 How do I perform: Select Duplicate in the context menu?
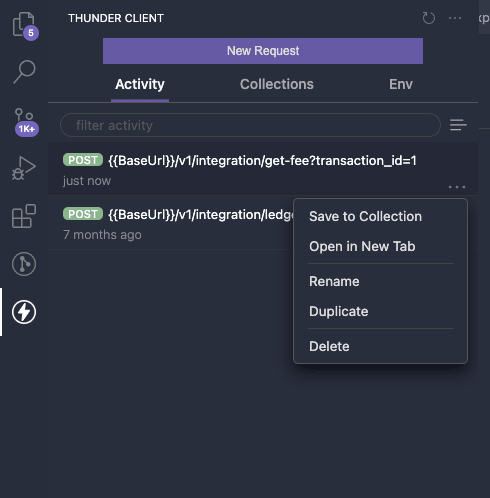click(x=339, y=311)
